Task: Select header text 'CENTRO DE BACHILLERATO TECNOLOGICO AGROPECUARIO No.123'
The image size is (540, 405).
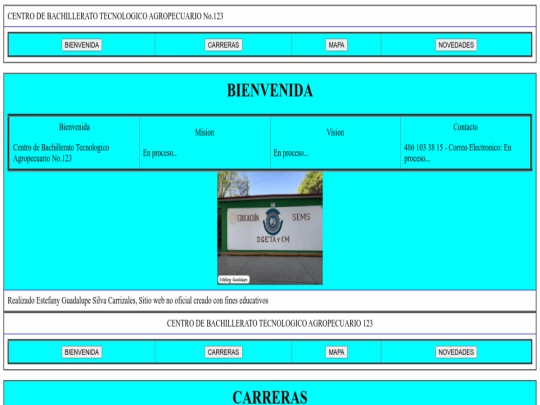Action: point(115,16)
